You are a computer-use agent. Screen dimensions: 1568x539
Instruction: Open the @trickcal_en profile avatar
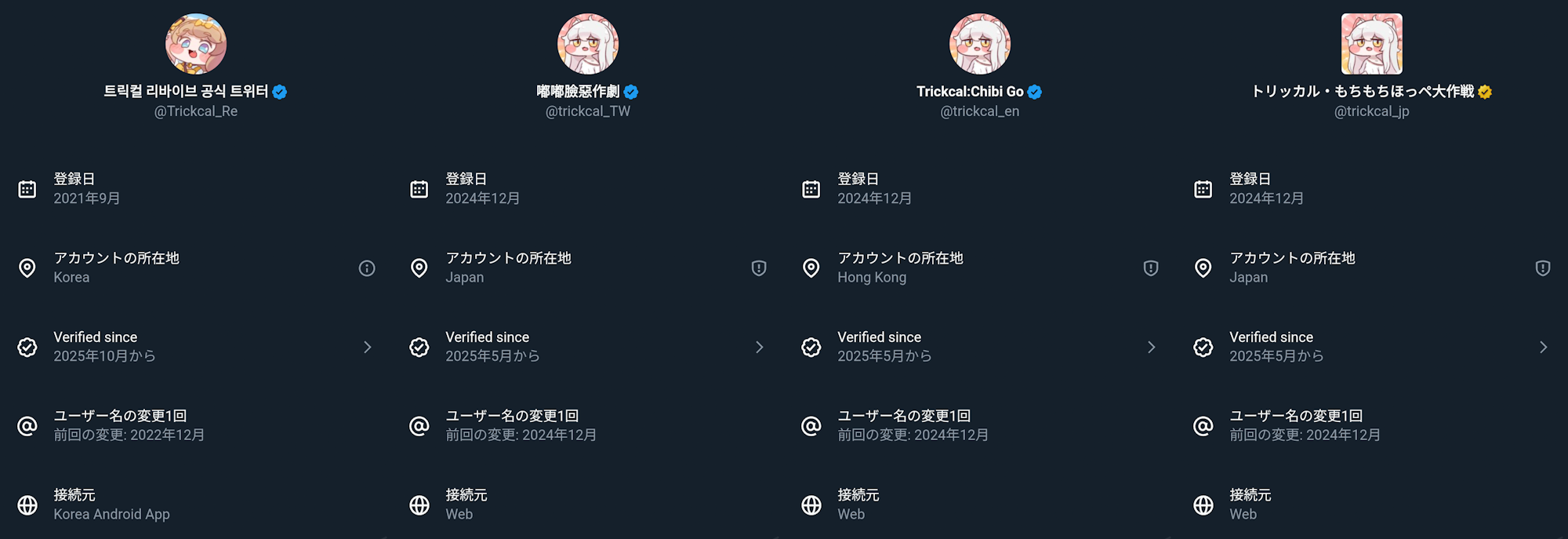click(980, 44)
